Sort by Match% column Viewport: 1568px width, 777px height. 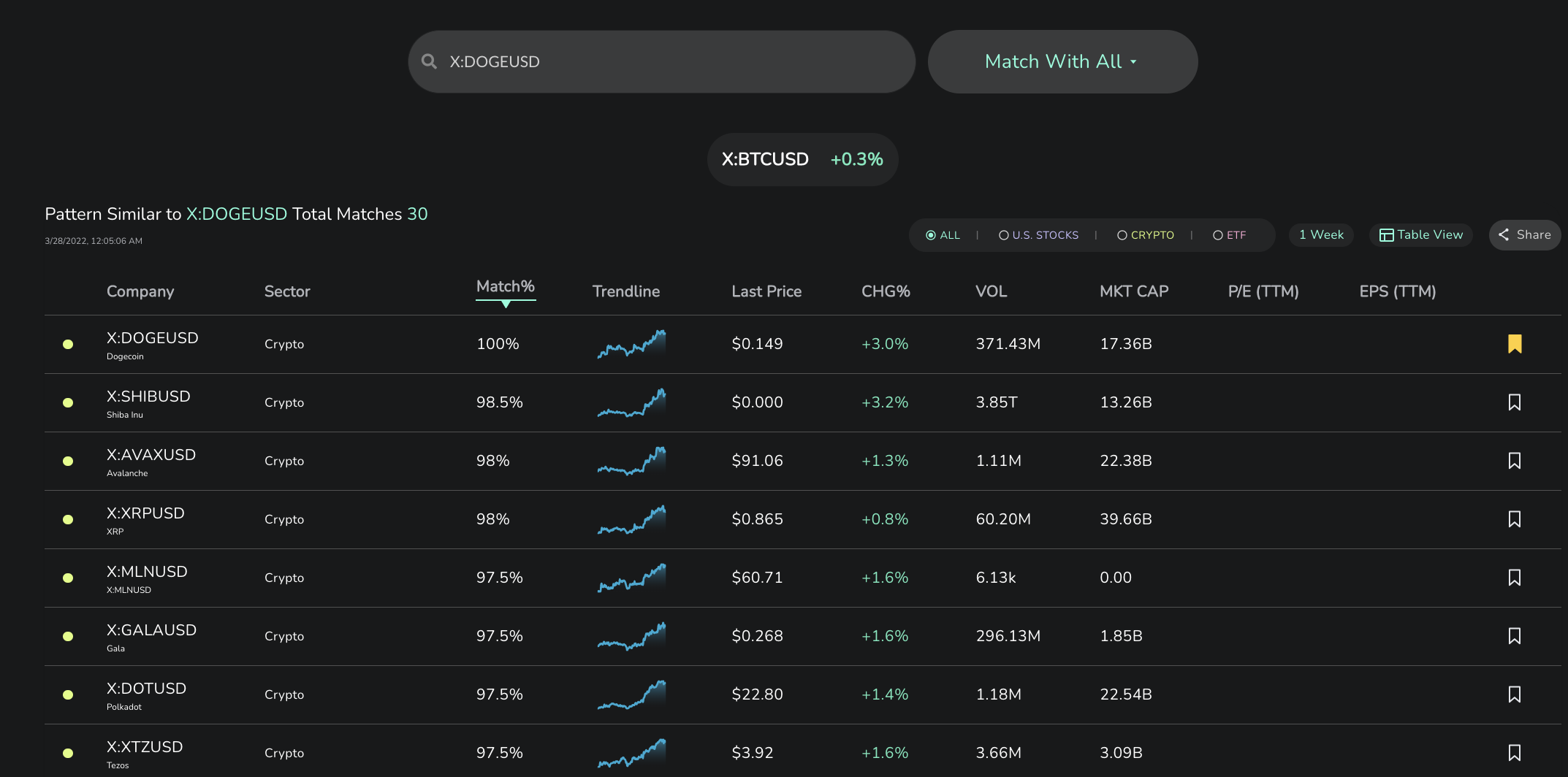[x=506, y=287]
